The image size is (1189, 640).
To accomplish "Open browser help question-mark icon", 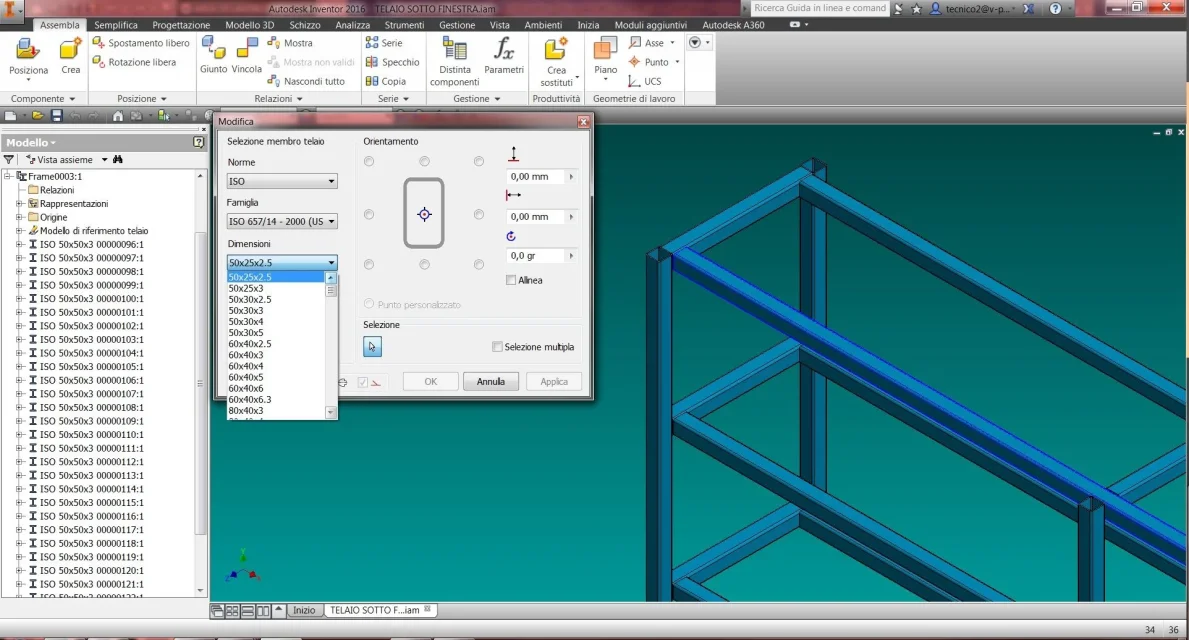I will click(x=199, y=142).
